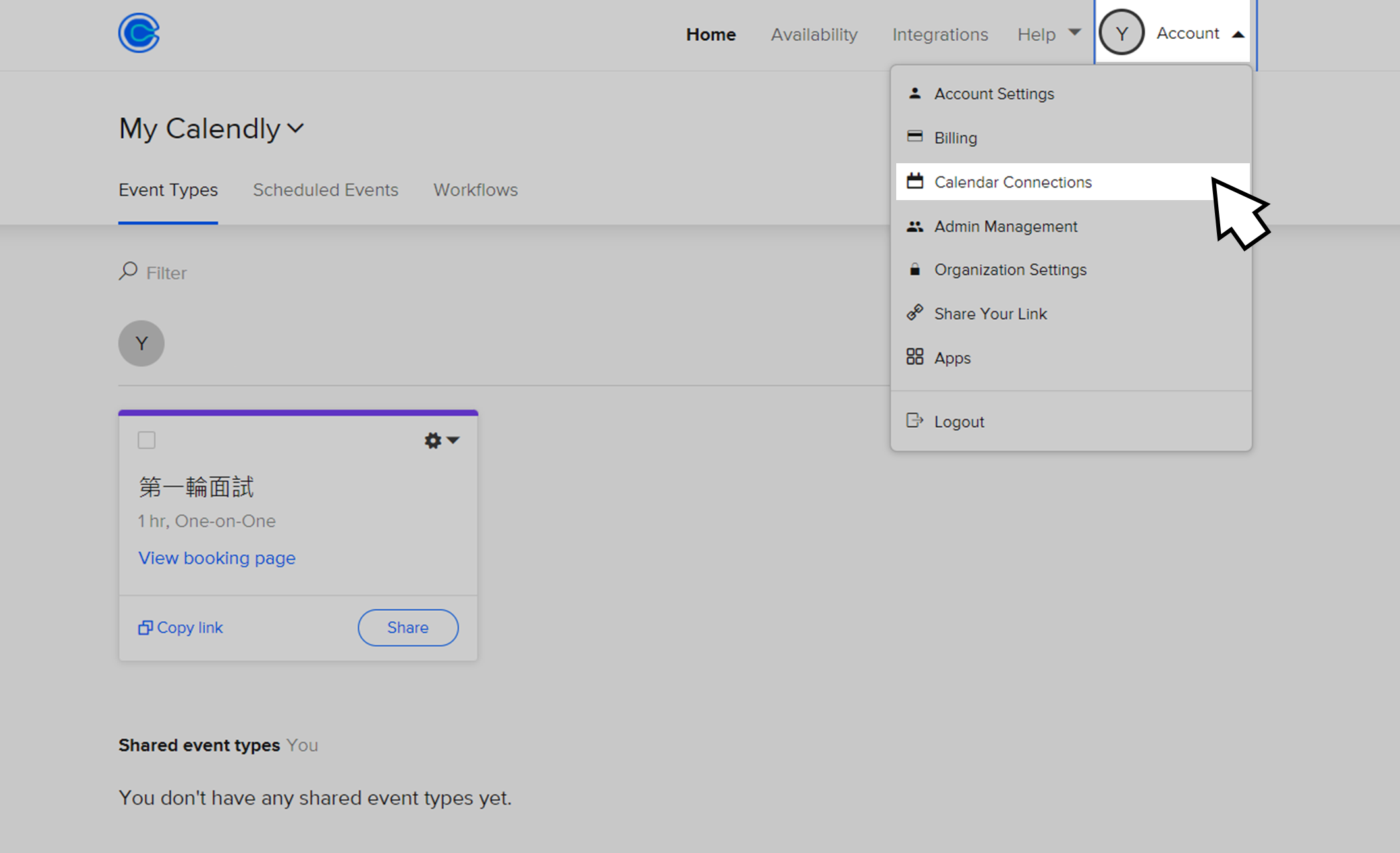Open Apps from the account menu
The image size is (1400, 853).
coord(1072,358)
